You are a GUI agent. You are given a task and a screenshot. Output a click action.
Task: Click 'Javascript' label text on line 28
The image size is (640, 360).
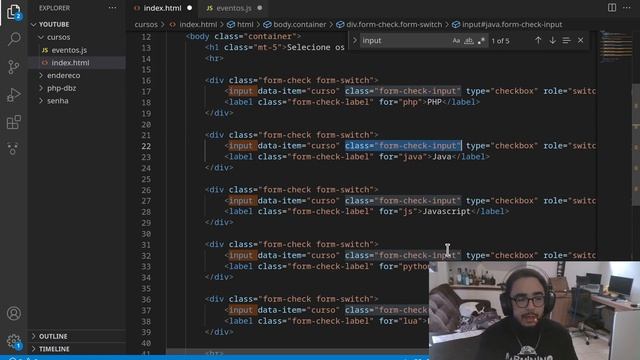coord(447,211)
